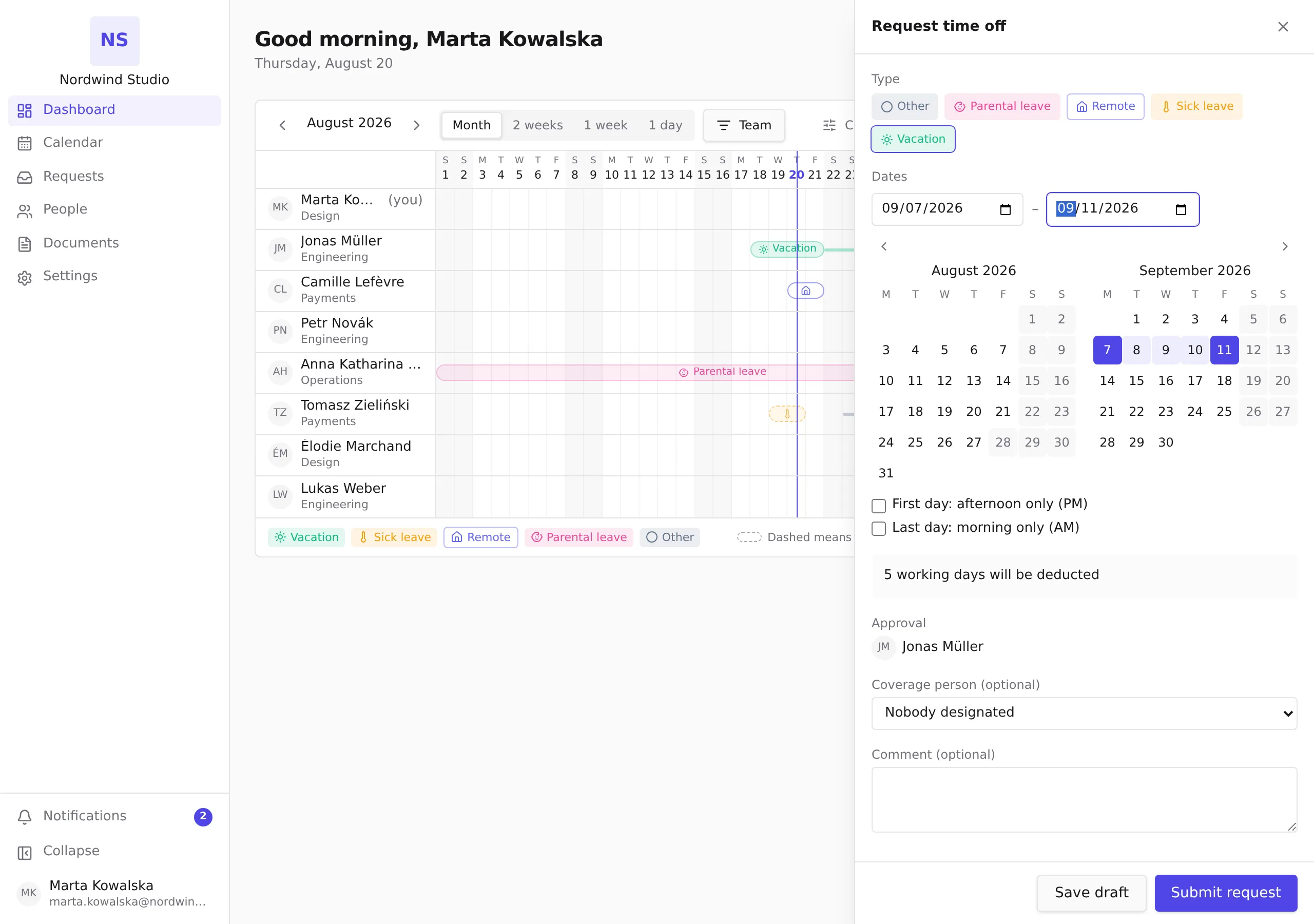The width and height of the screenshot is (1314, 924).
Task: Select Sick leave type in request panel
Action: point(1196,106)
